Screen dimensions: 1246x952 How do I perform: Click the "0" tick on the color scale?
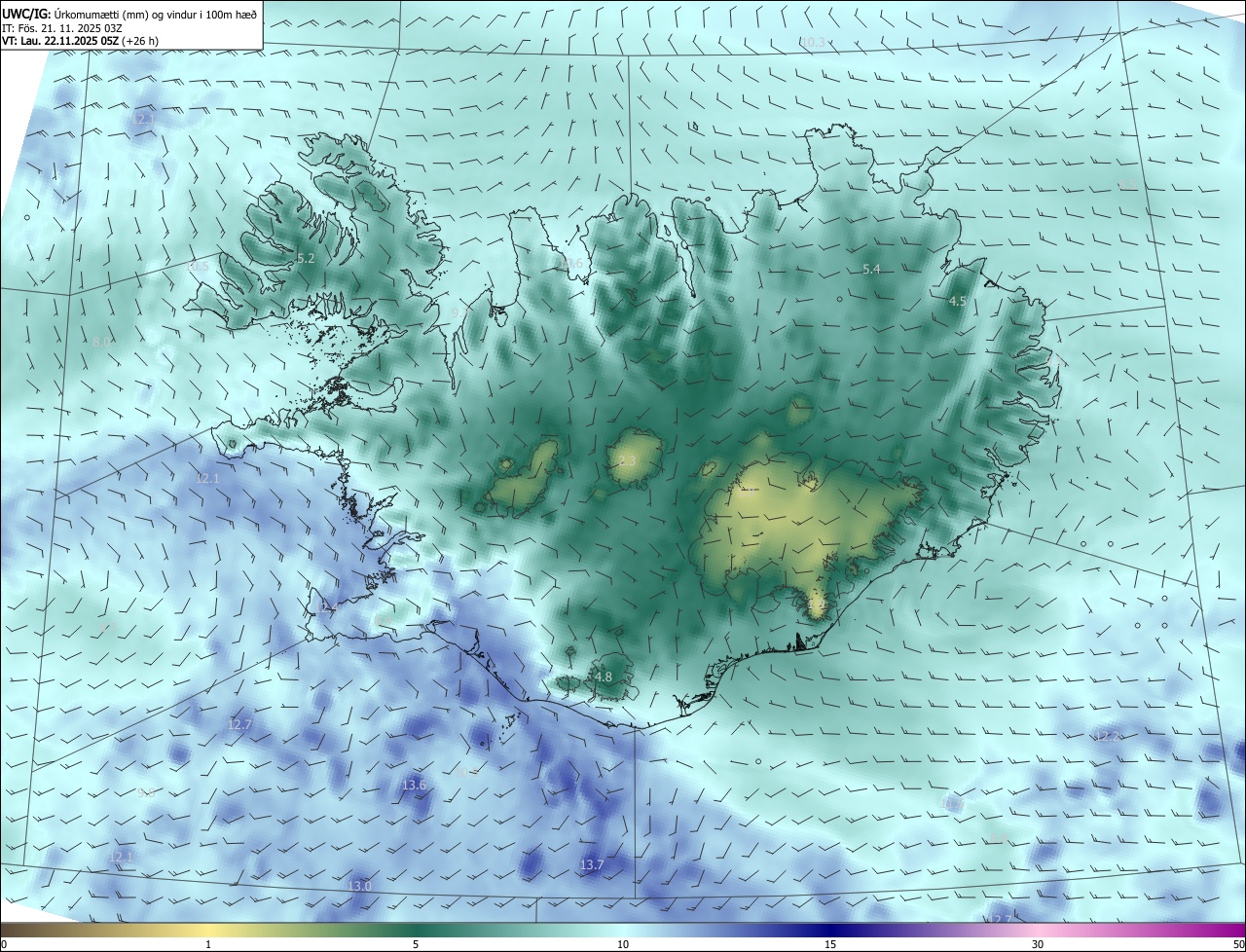coord(4,944)
